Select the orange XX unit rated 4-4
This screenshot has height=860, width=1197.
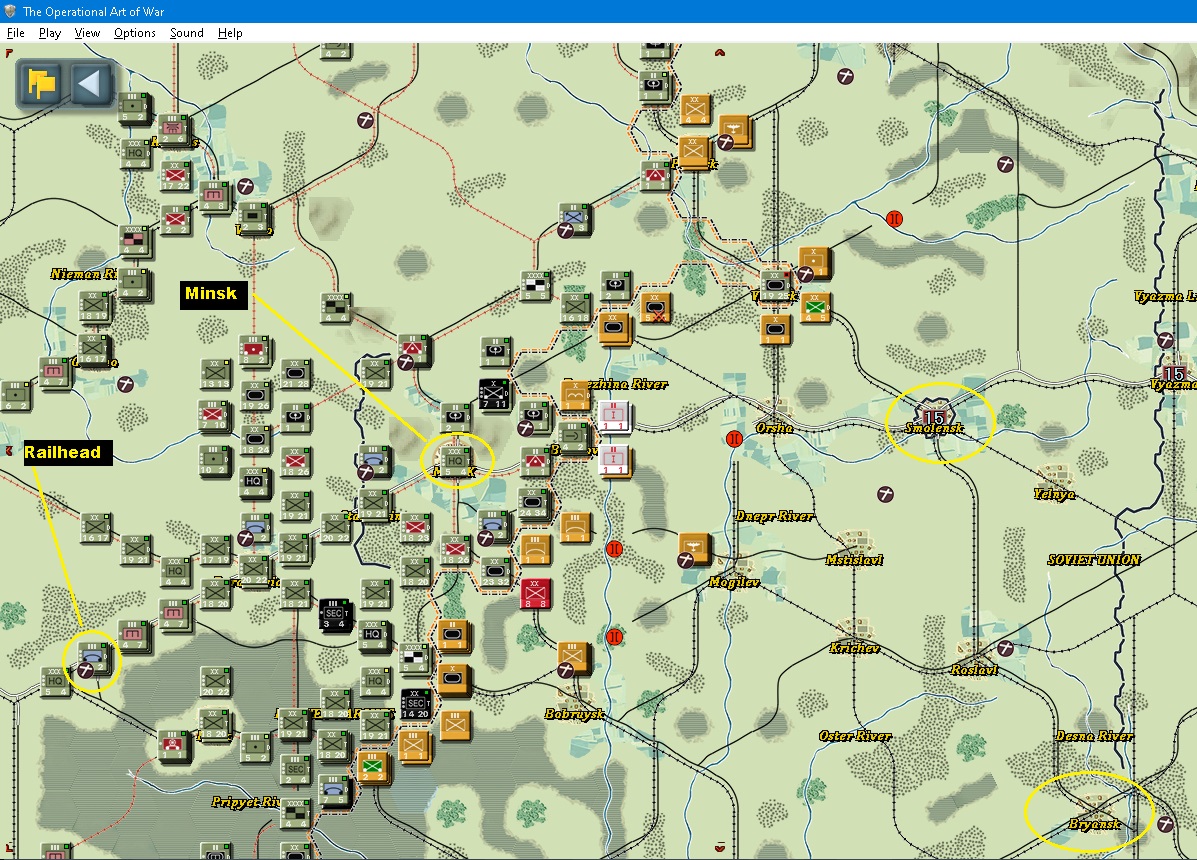pos(694,109)
